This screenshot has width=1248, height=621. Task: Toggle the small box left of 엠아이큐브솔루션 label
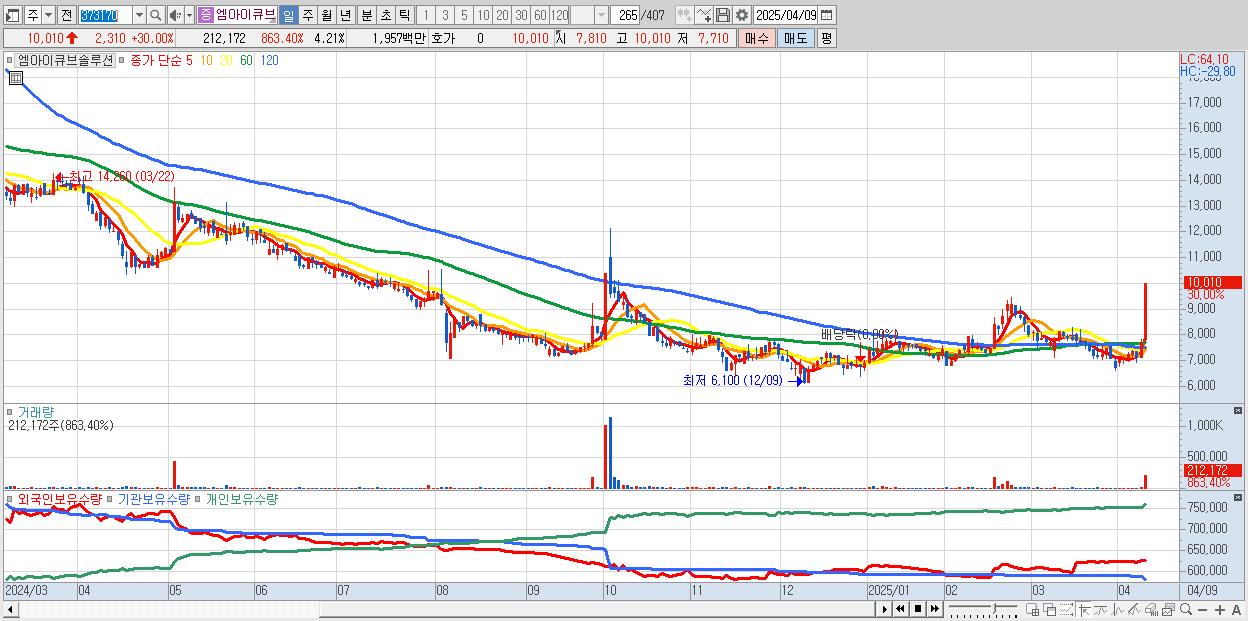pos(10,60)
